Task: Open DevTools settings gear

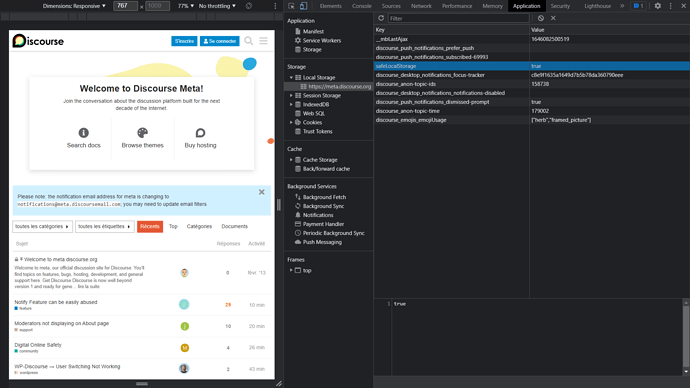Action: coord(657,6)
